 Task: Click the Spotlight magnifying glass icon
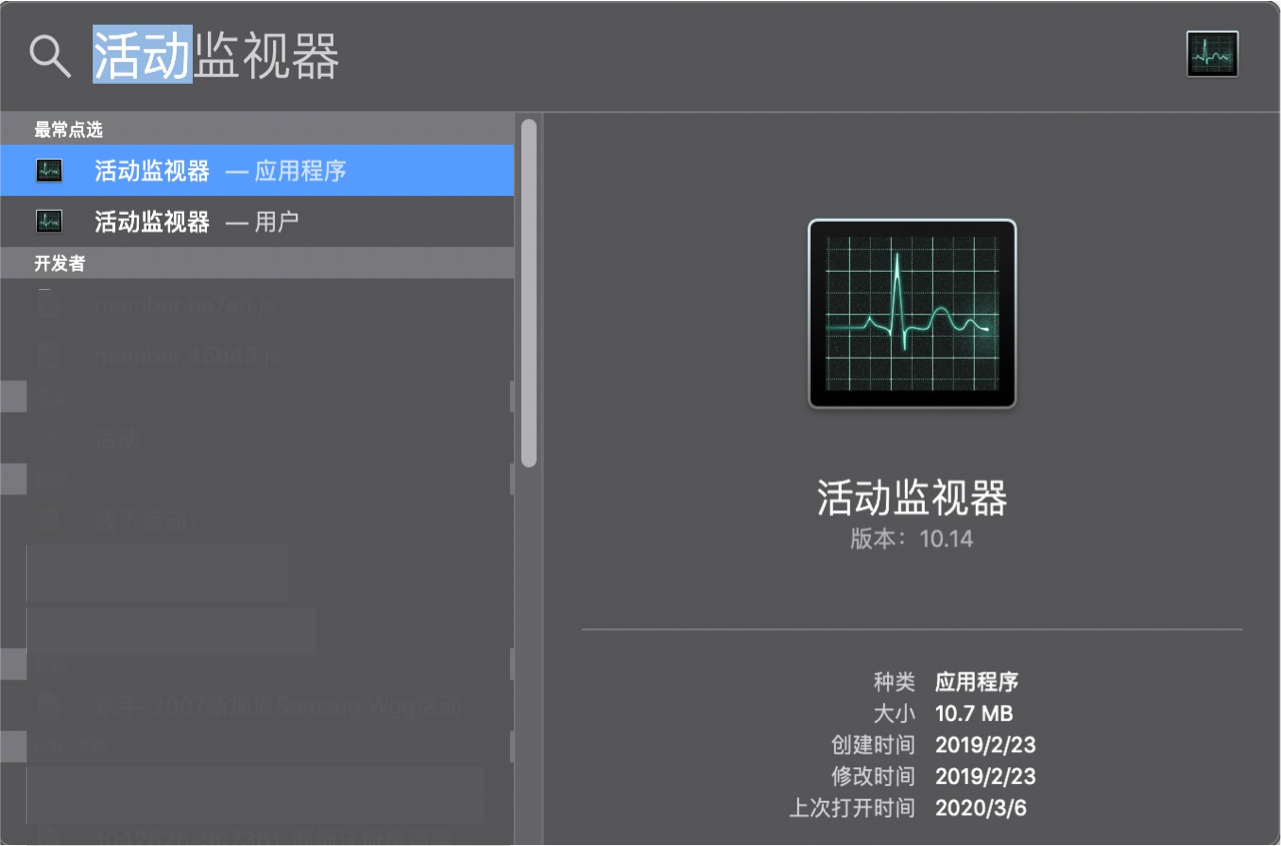click(x=49, y=55)
